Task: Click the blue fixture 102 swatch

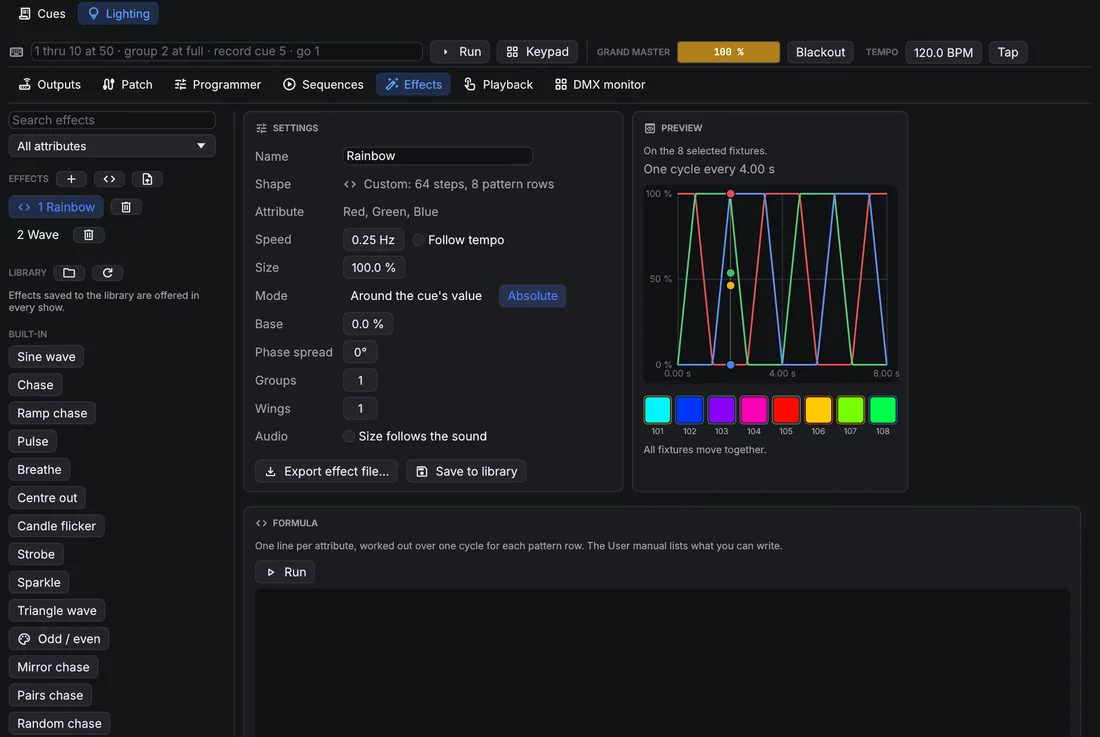Action: click(690, 410)
